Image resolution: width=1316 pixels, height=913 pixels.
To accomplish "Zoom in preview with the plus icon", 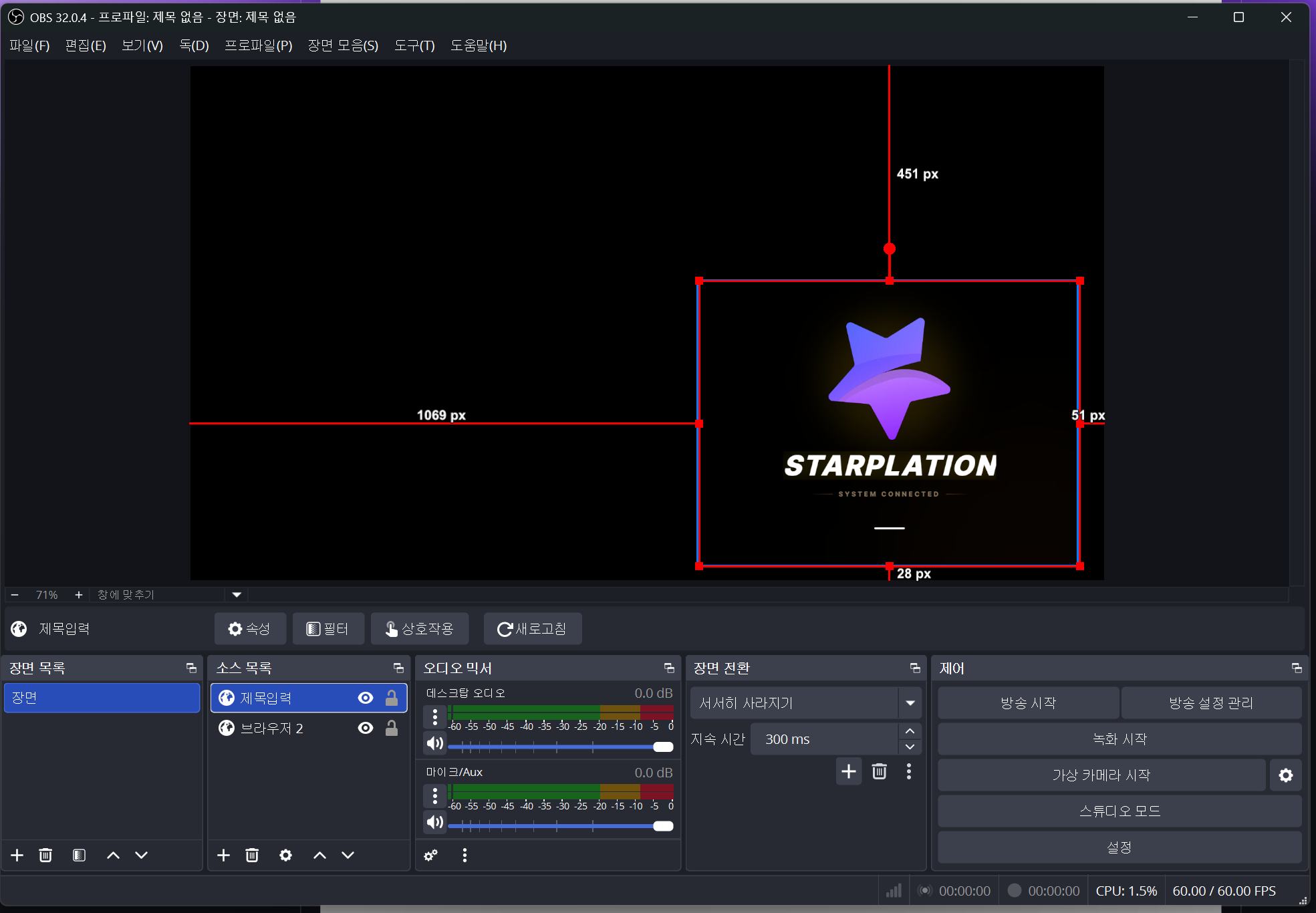I will pyautogui.click(x=79, y=595).
